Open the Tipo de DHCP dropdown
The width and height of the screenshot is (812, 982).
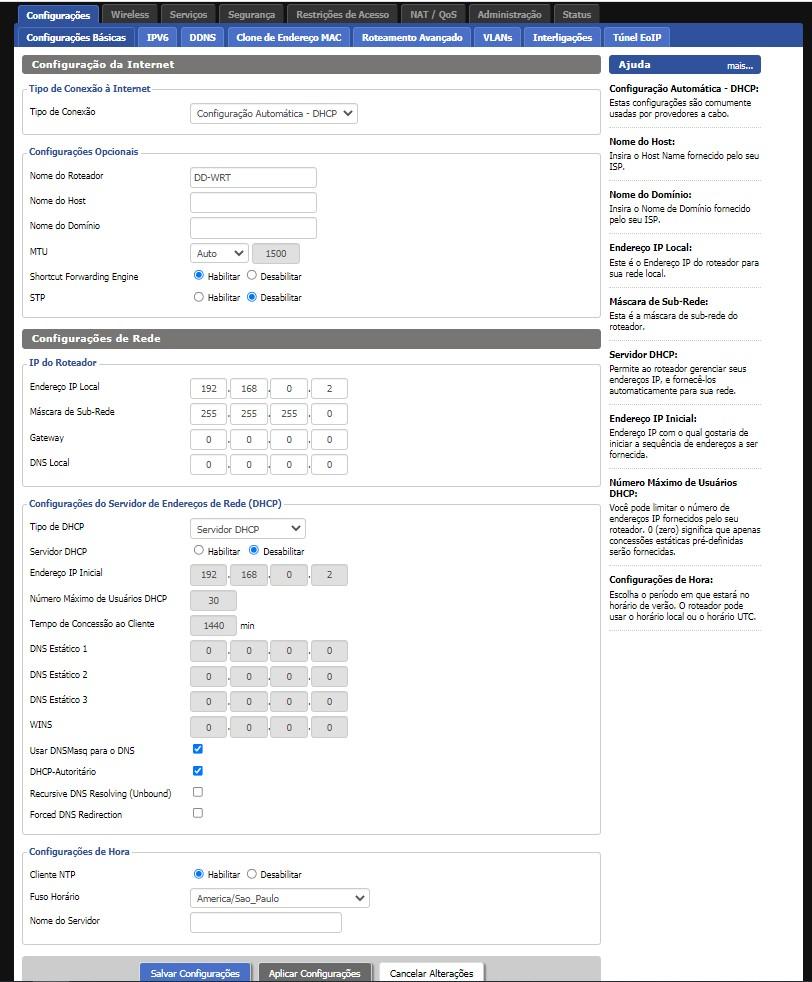(247, 529)
